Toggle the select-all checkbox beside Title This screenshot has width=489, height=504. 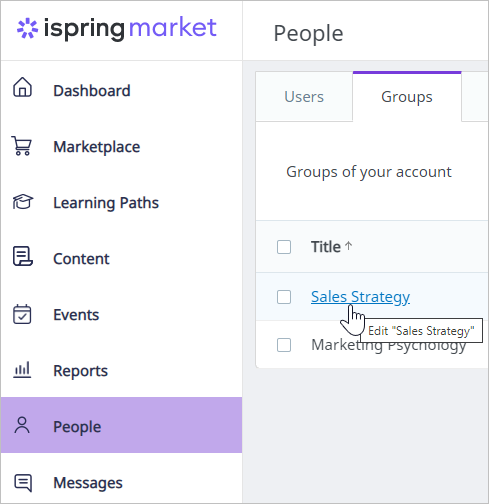pyautogui.click(x=284, y=247)
